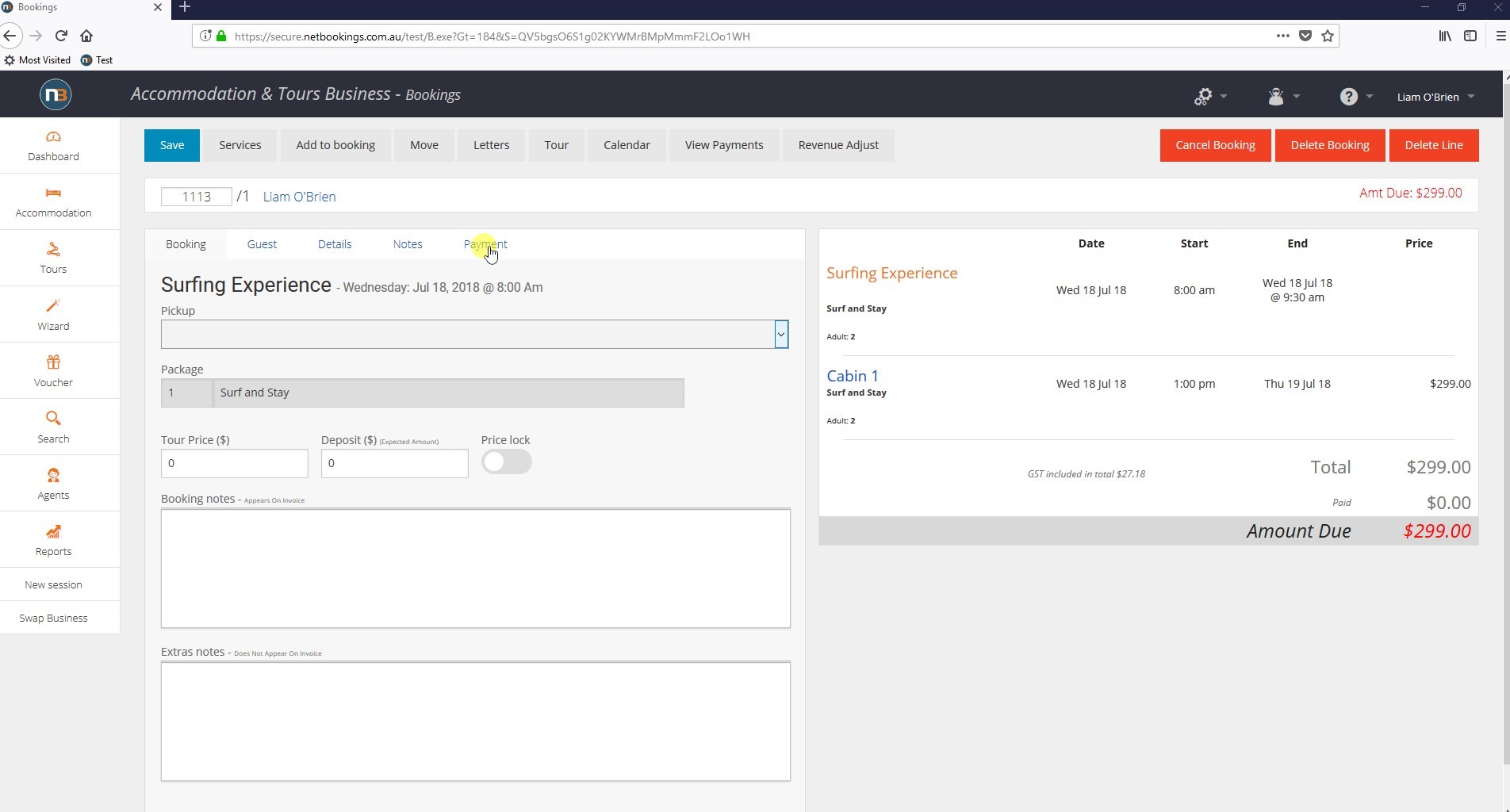Image resolution: width=1510 pixels, height=812 pixels.
Task: Click Revenue Adjust button
Action: point(838,145)
